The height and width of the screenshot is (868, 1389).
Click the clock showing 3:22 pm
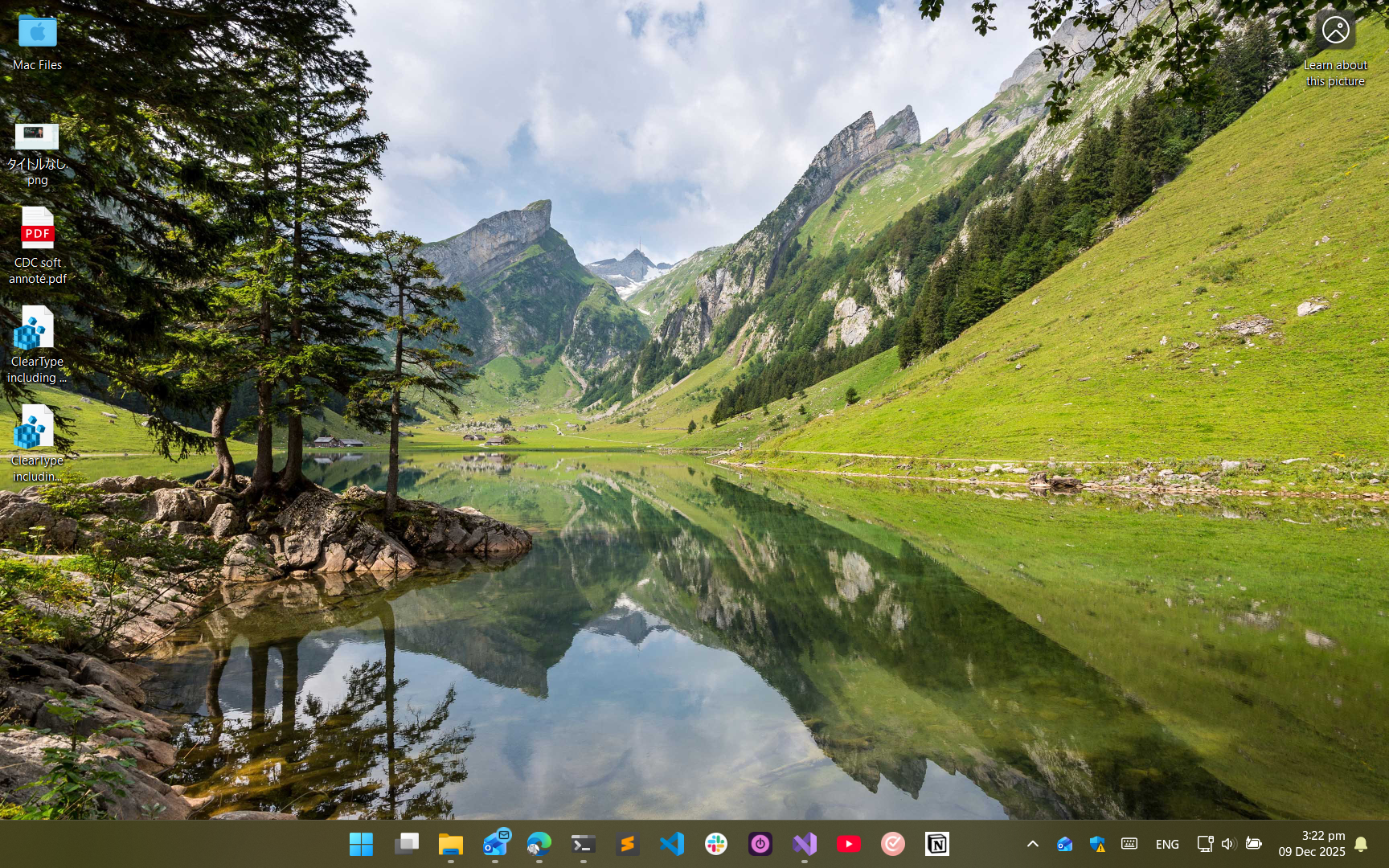1312,844
